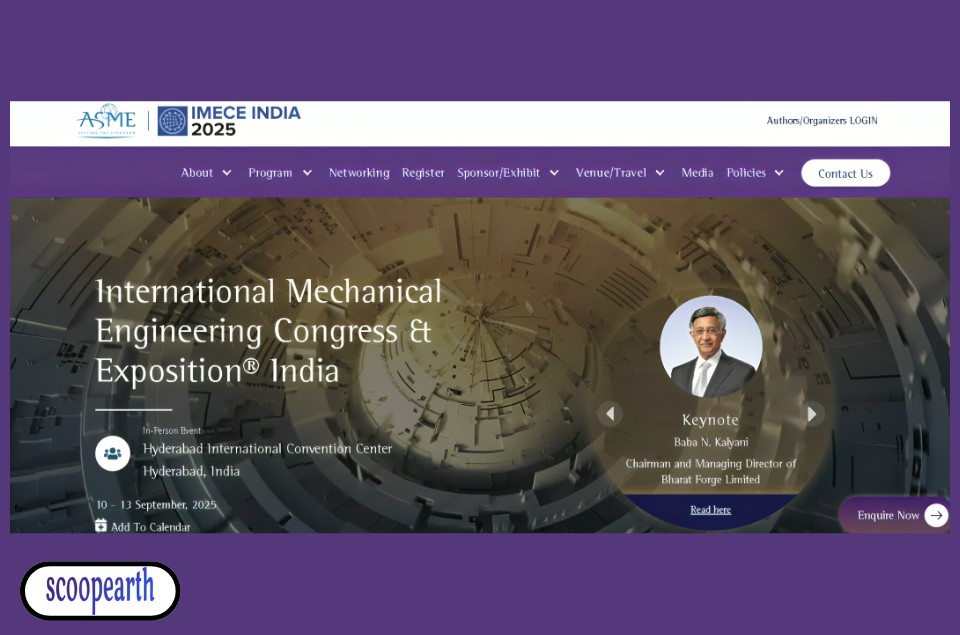Expand the Venue/Travel dropdown chevron

pos(660,173)
